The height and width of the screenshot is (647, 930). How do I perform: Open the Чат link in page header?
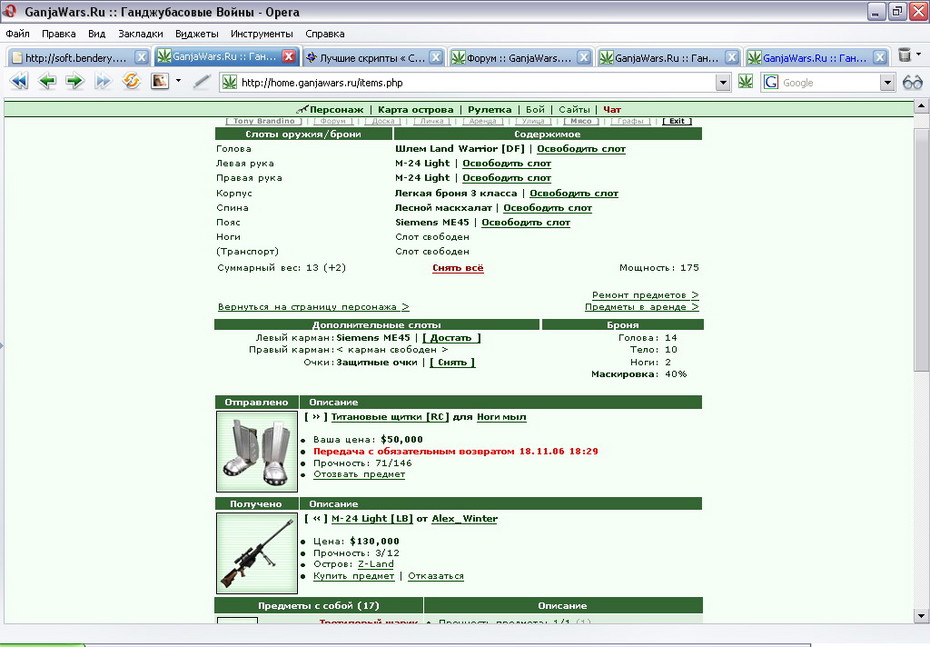coord(612,110)
